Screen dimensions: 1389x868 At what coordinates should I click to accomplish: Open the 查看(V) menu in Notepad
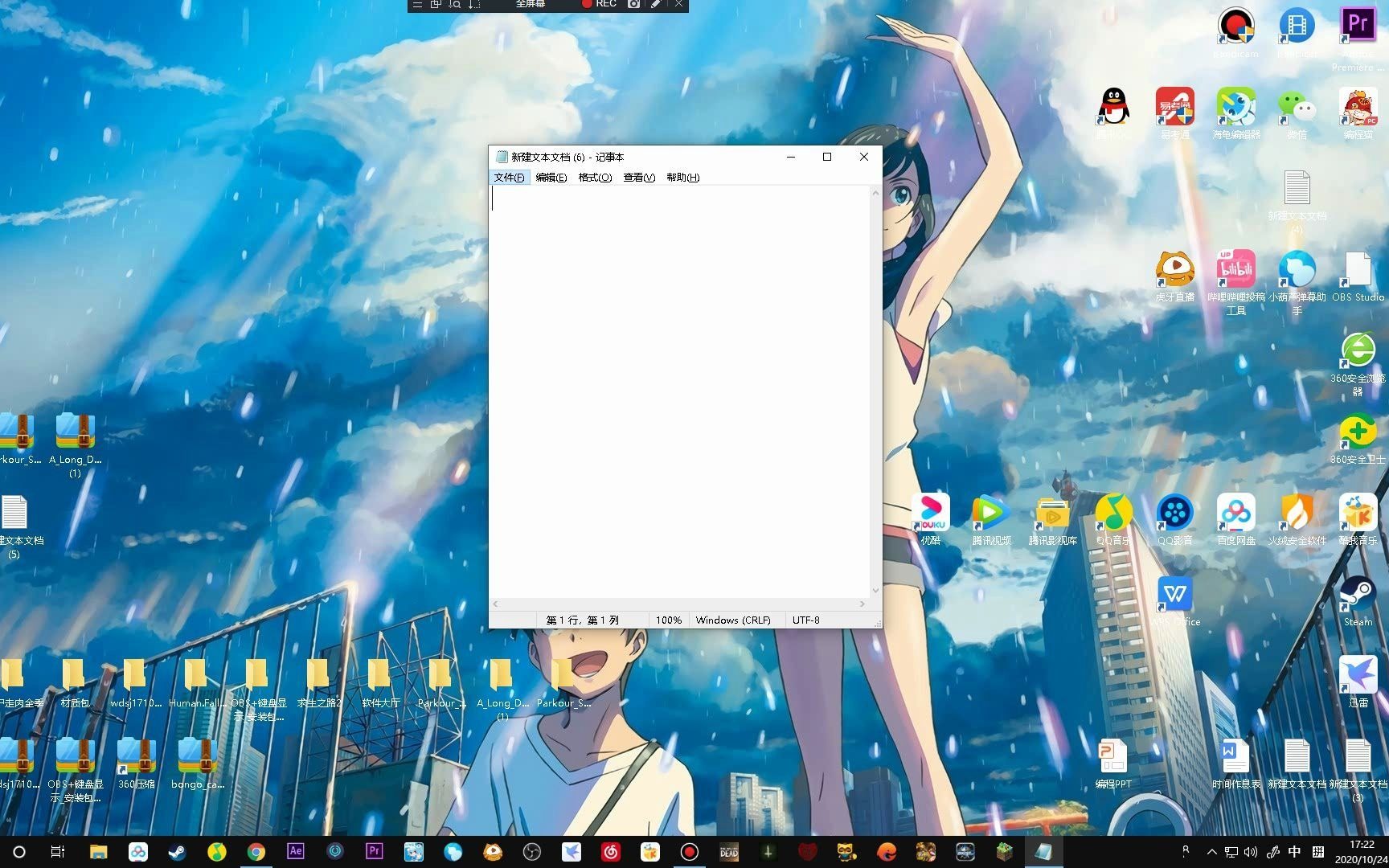[639, 178]
